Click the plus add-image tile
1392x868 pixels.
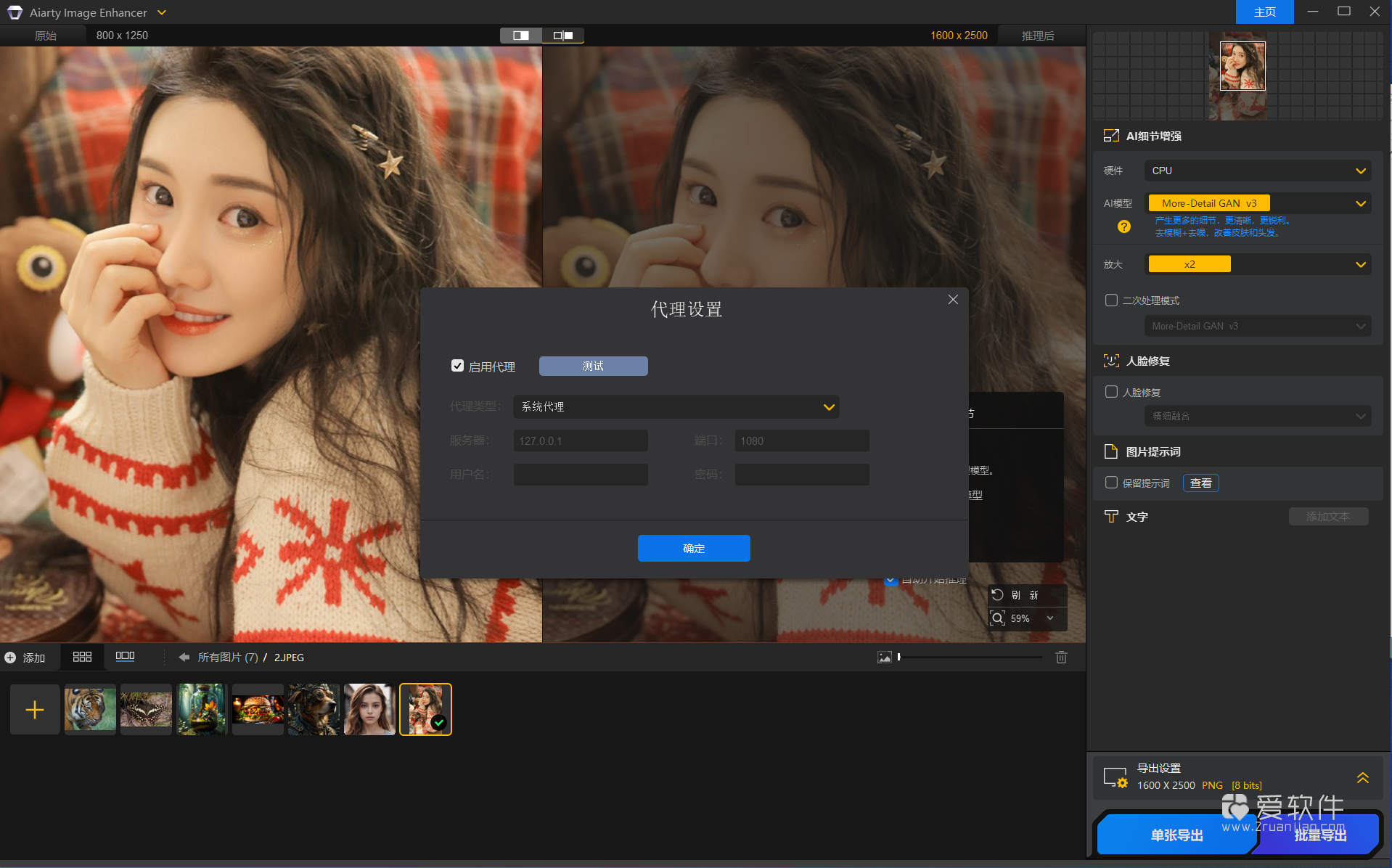click(35, 710)
